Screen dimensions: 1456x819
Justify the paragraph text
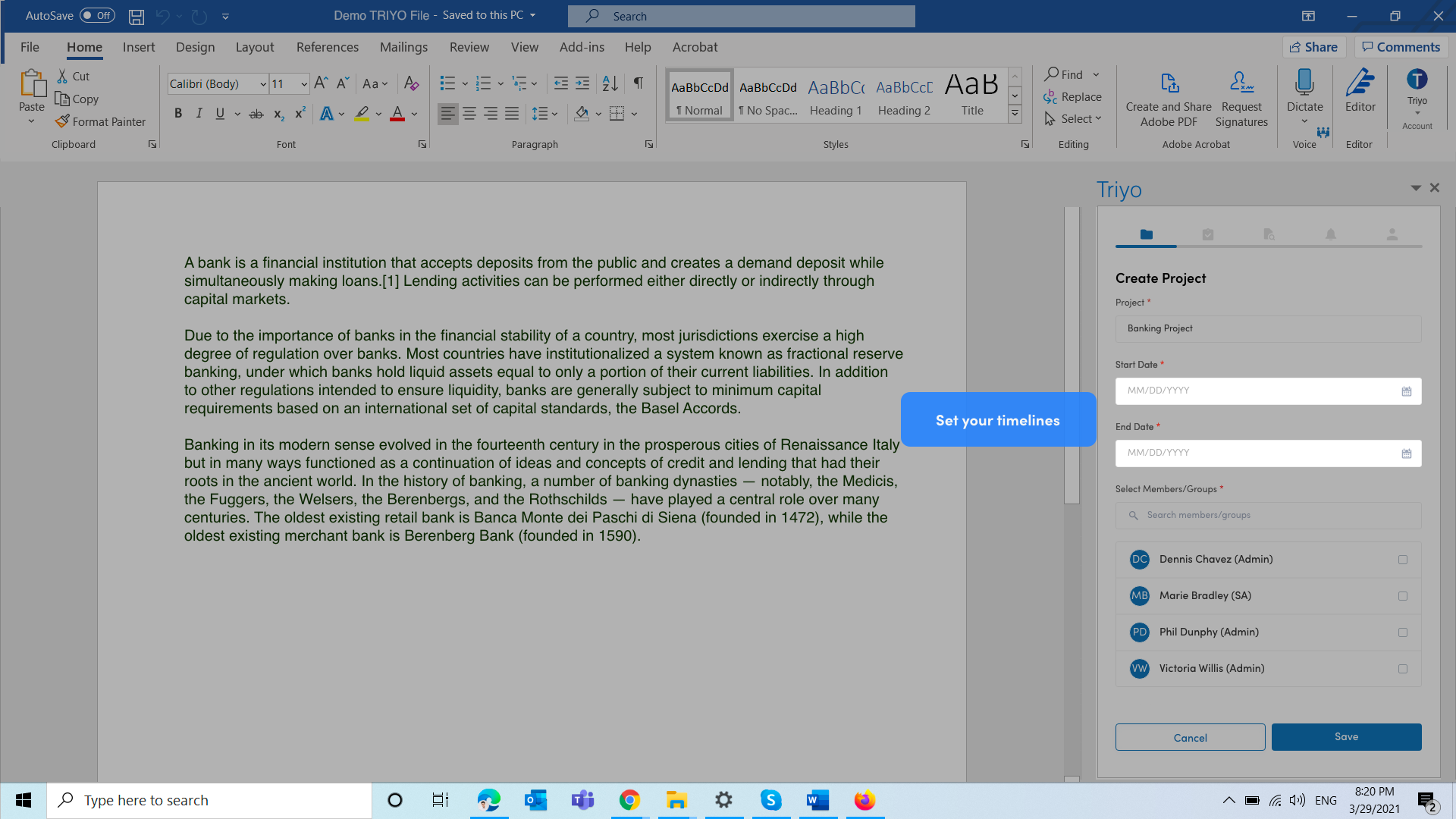(x=512, y=114)
